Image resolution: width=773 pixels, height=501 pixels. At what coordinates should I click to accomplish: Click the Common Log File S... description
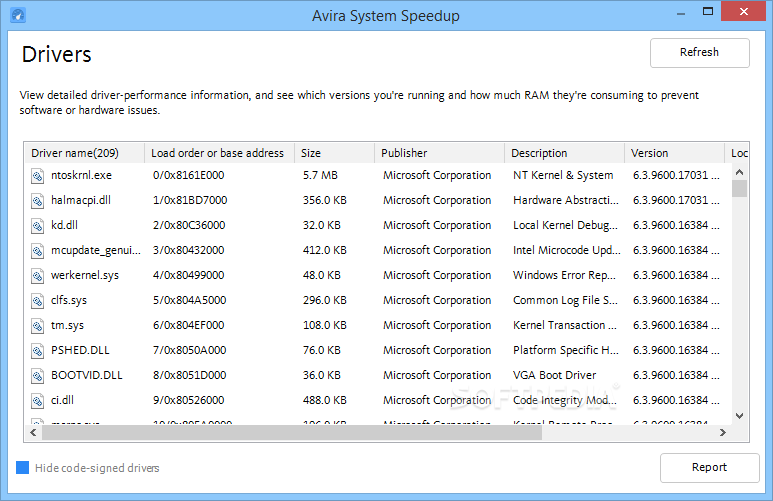565,300
